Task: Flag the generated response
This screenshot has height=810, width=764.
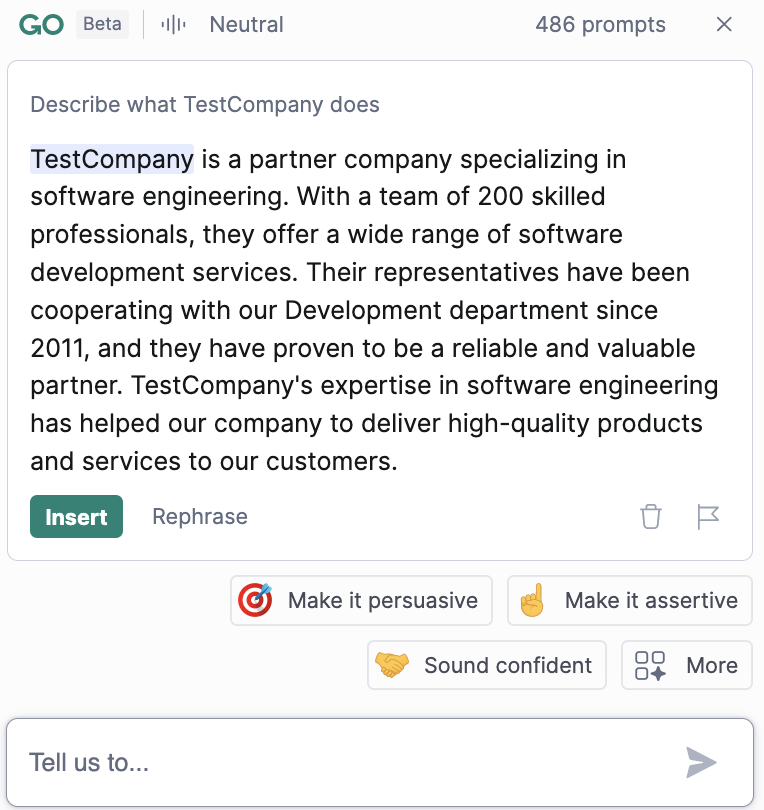Action: [709, 517]
